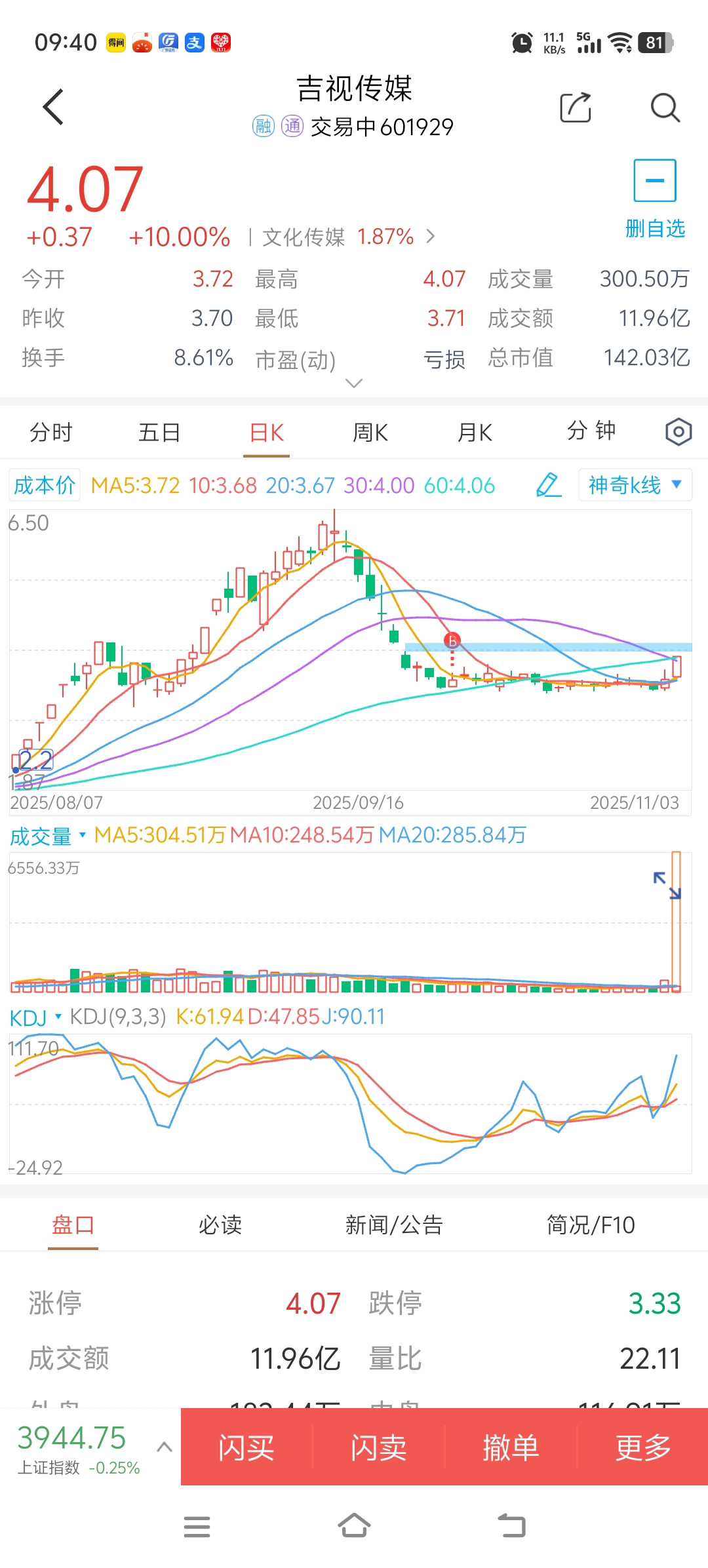The image size is (708, 1568).
Task: Open 上证指数 3944.75 index quote
Action: click(79, 1448)
